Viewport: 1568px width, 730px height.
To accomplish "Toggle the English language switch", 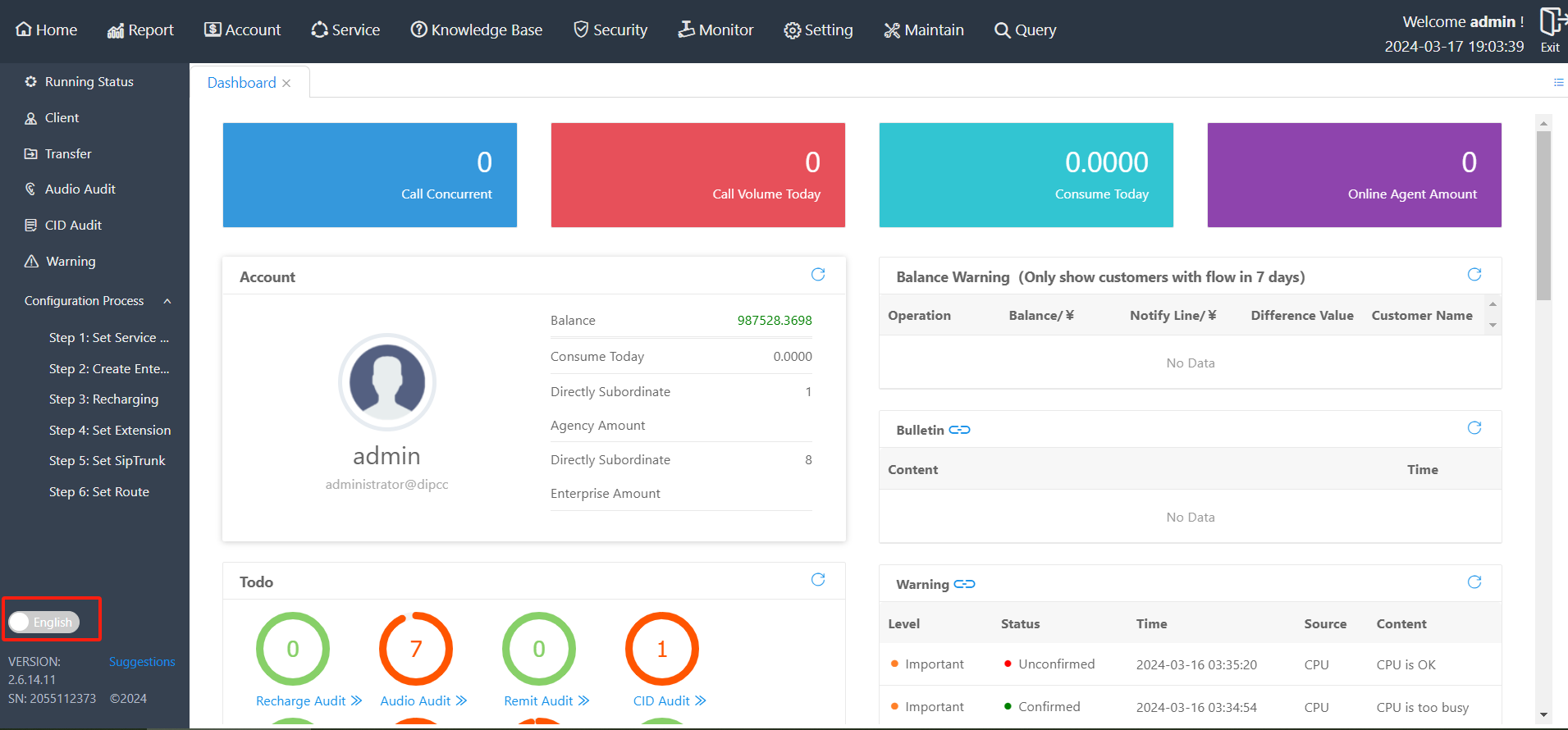I will tap(44, 623).
